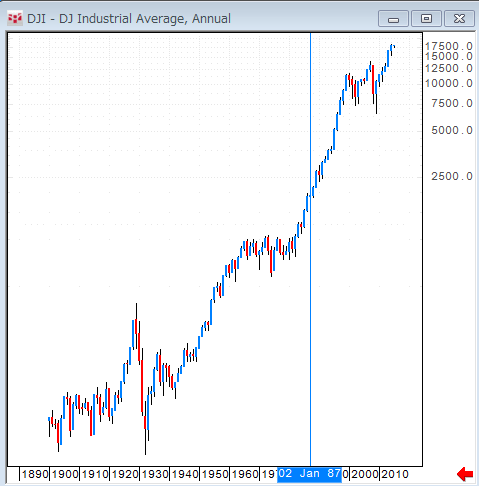Click the 2000 label on time axis
The height and width of the screenshot is (486, 479).
tap(365, 474)
